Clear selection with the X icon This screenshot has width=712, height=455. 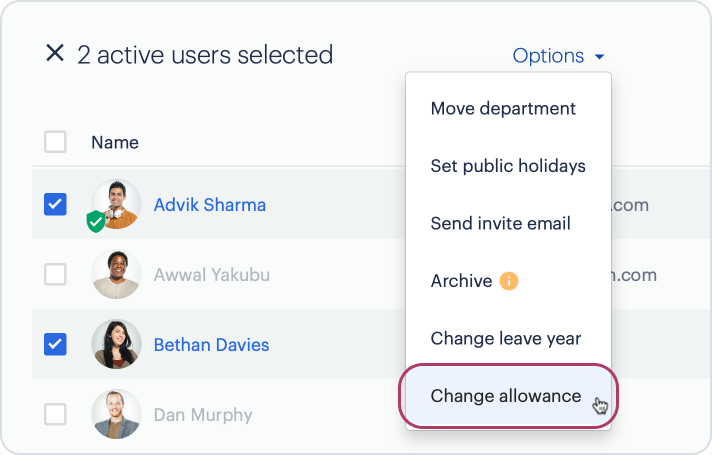tap(54, 53)
